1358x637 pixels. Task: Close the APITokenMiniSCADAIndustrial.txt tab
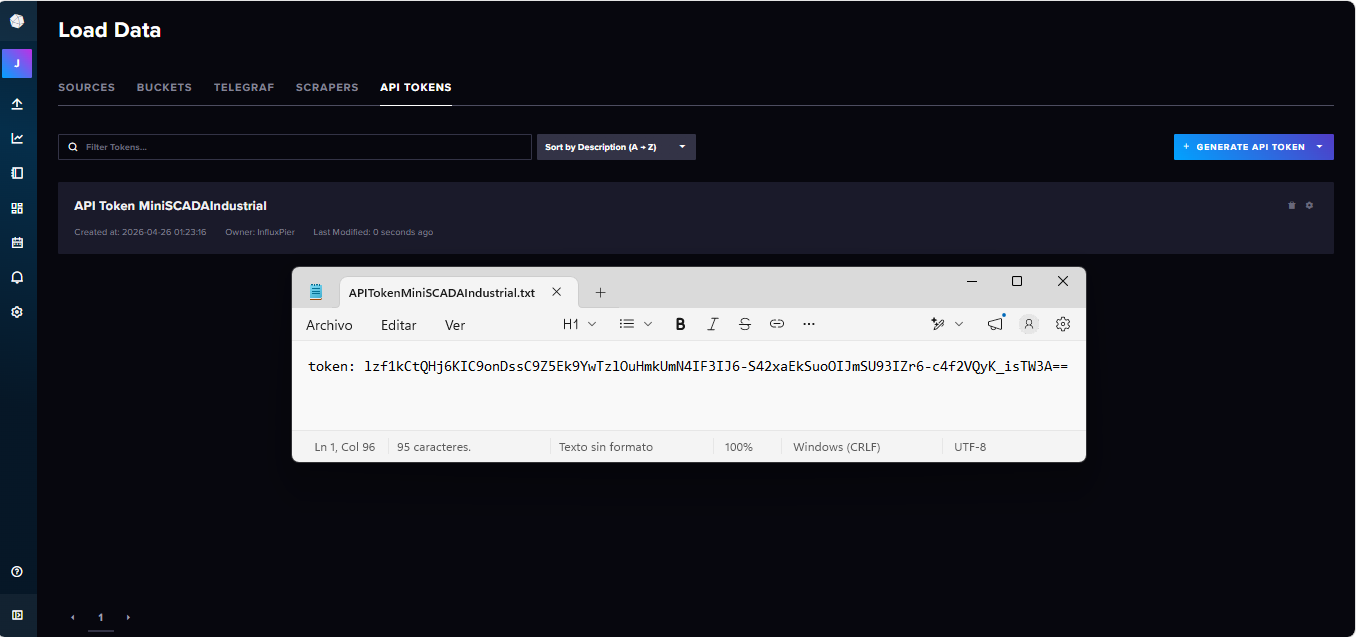pos(557,292)
